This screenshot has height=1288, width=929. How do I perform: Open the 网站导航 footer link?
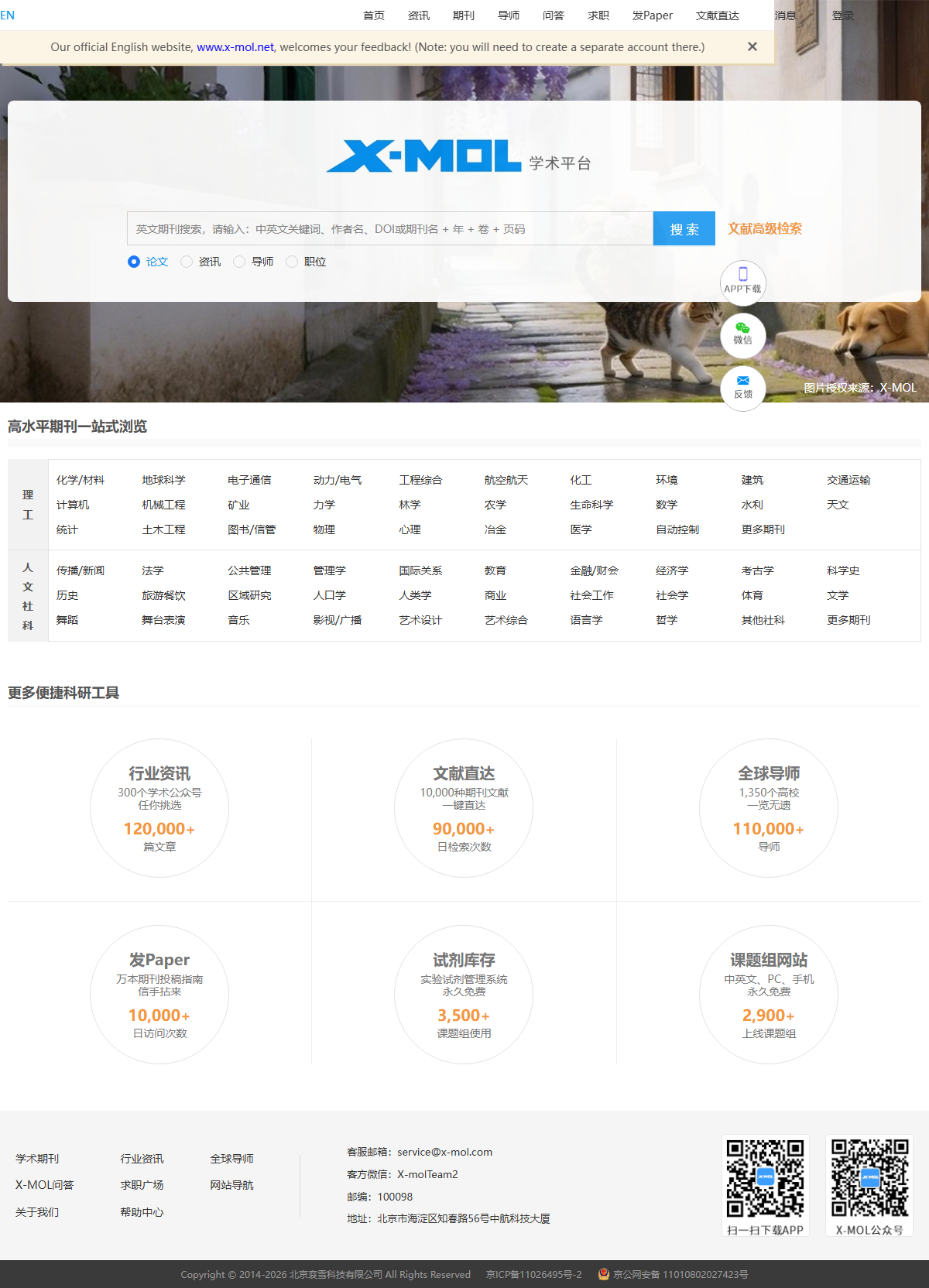(231, 1185)
